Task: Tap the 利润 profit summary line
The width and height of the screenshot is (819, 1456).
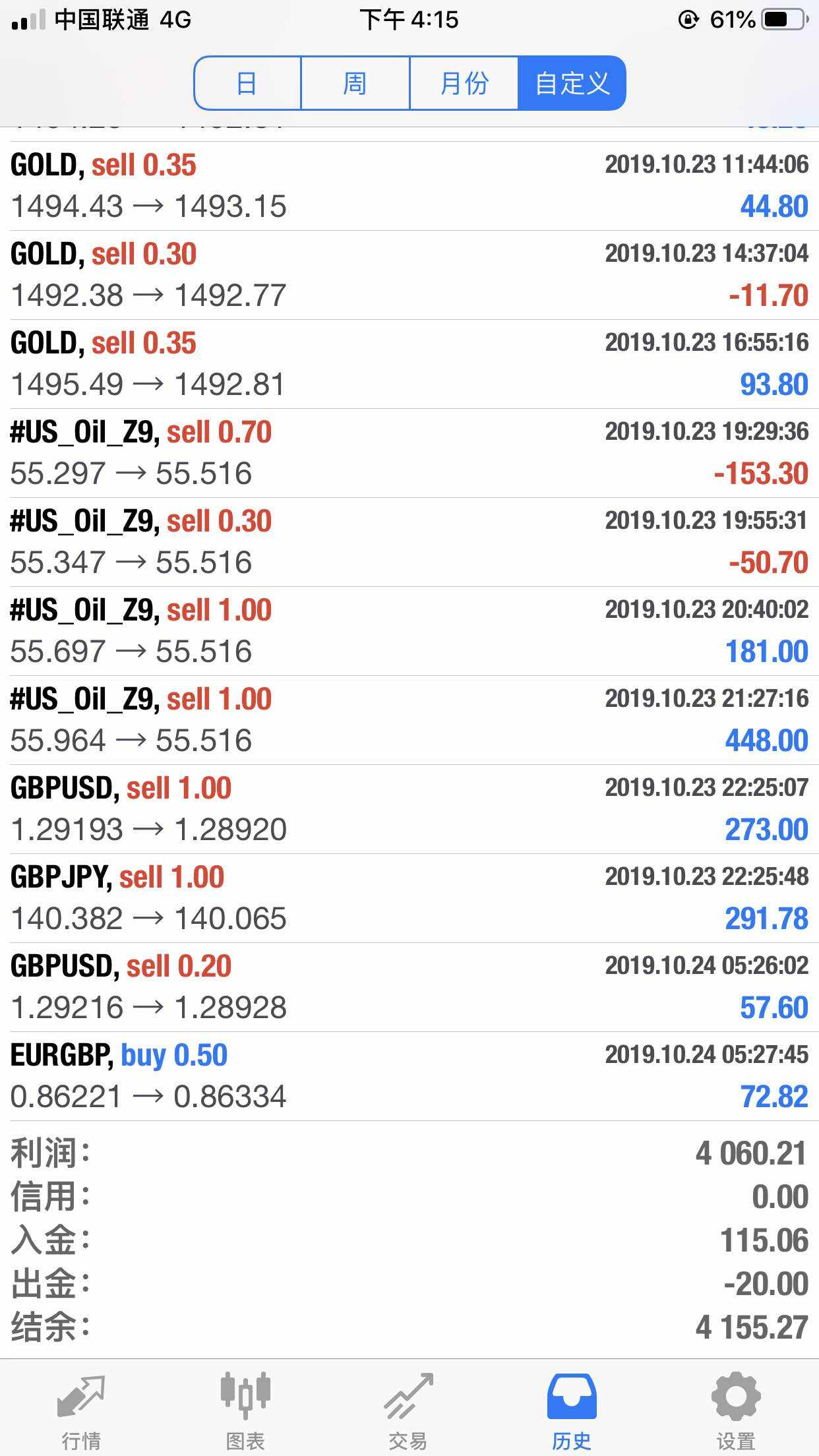Action: coord(409,1153)
